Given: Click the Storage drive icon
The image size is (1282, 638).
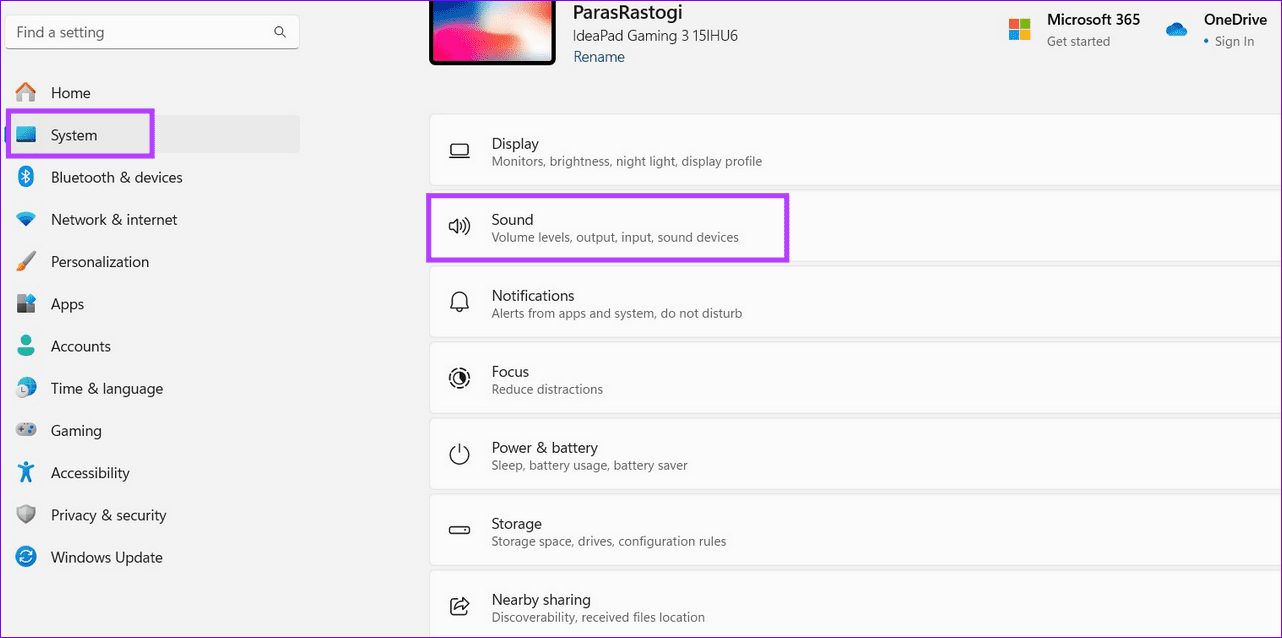Looking at the screenshot, I should pos(459,530).
